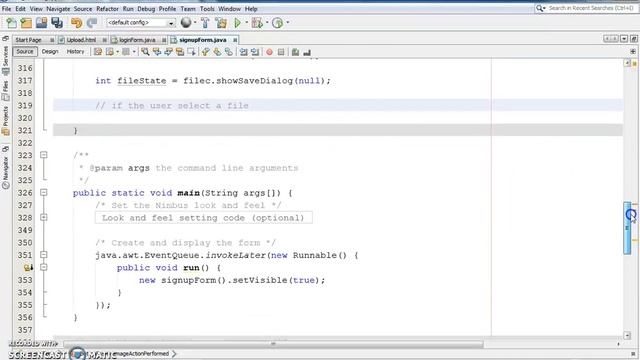The width and height of the screenshot is (640, 360).
Task: Jump to the next bookmark icon
Action: tap(217, 52)
